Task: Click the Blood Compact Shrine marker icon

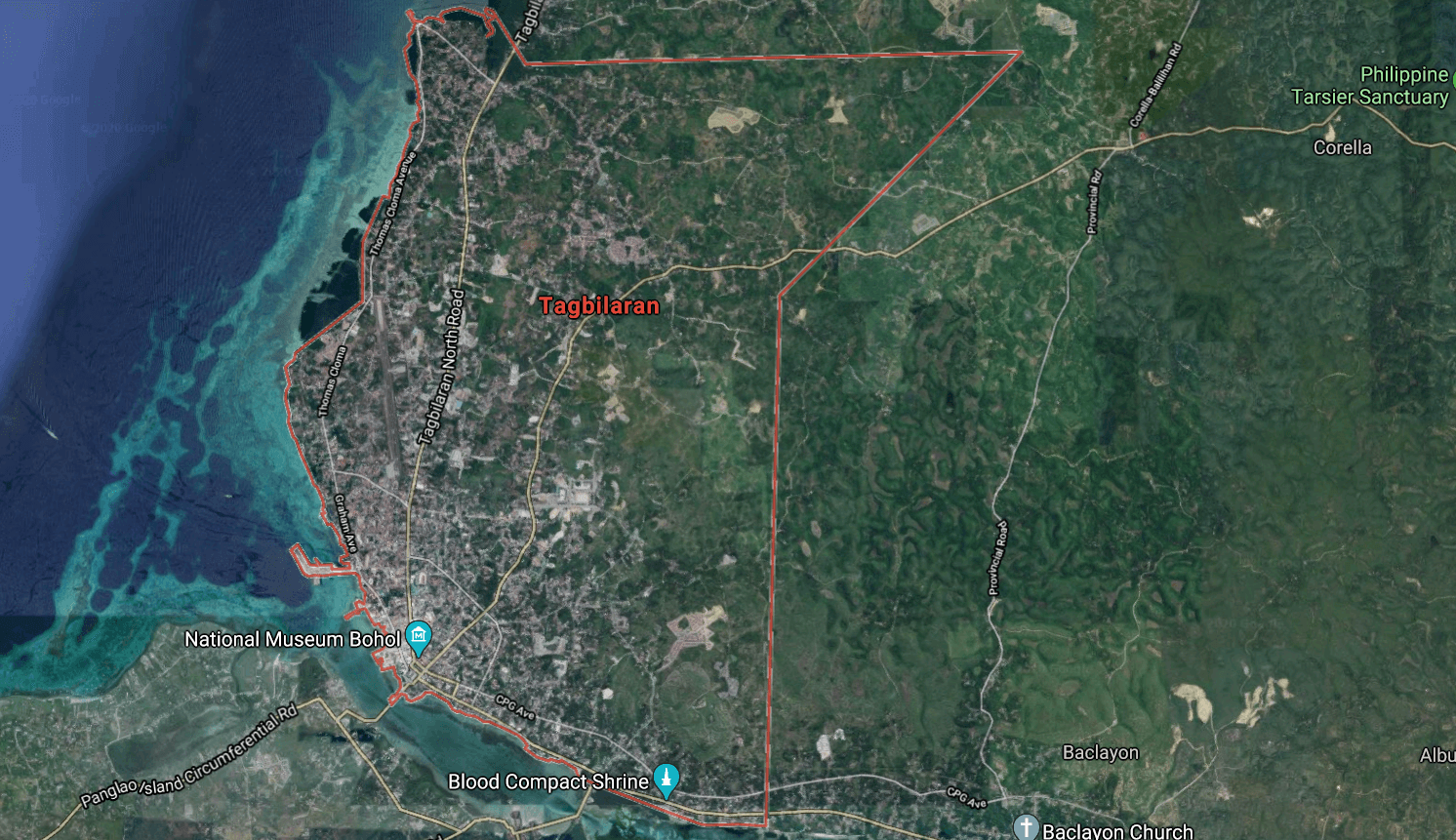Action: 666,780
